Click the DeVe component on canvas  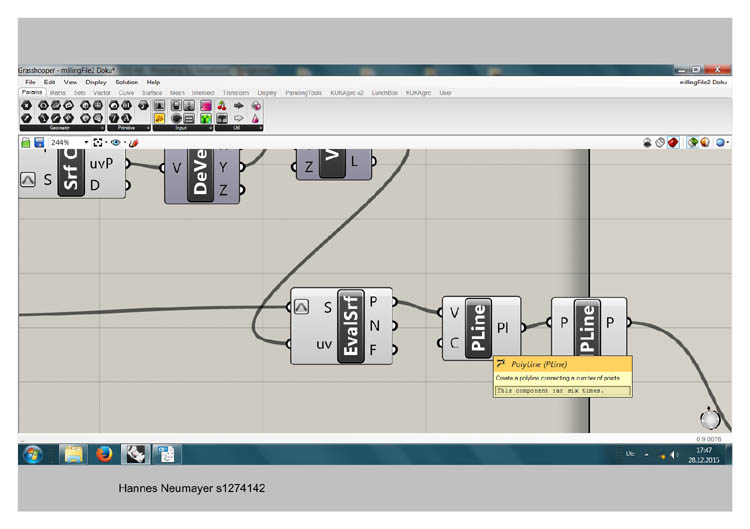point(202,175)
